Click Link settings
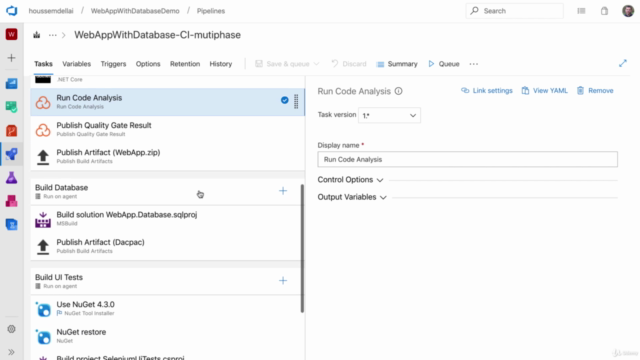The height and width of the screenshot is (360, 640). pos(487,91)
